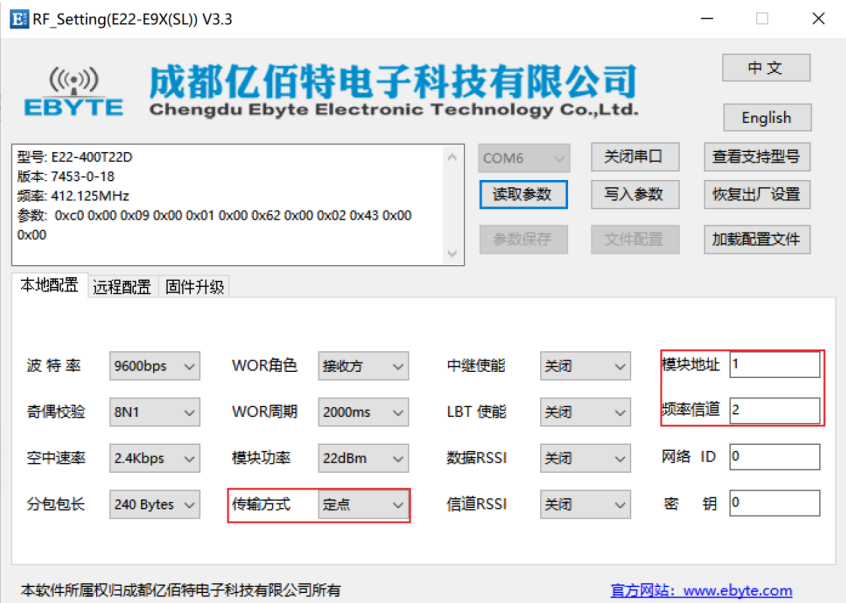The image size is (846, 603).
Task: Click 查看支持型号 button
Action: click(x=756, y=157)
